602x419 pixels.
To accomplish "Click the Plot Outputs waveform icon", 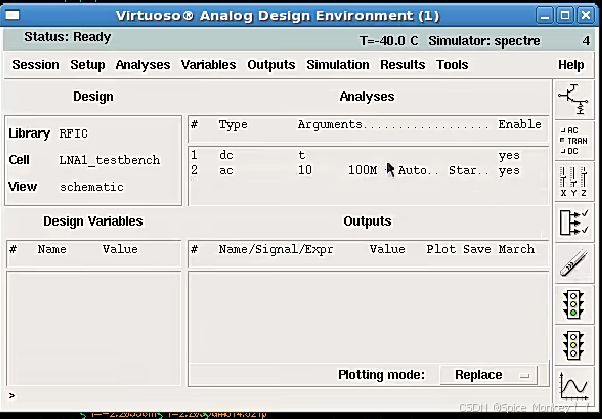I will coord(573,385).
